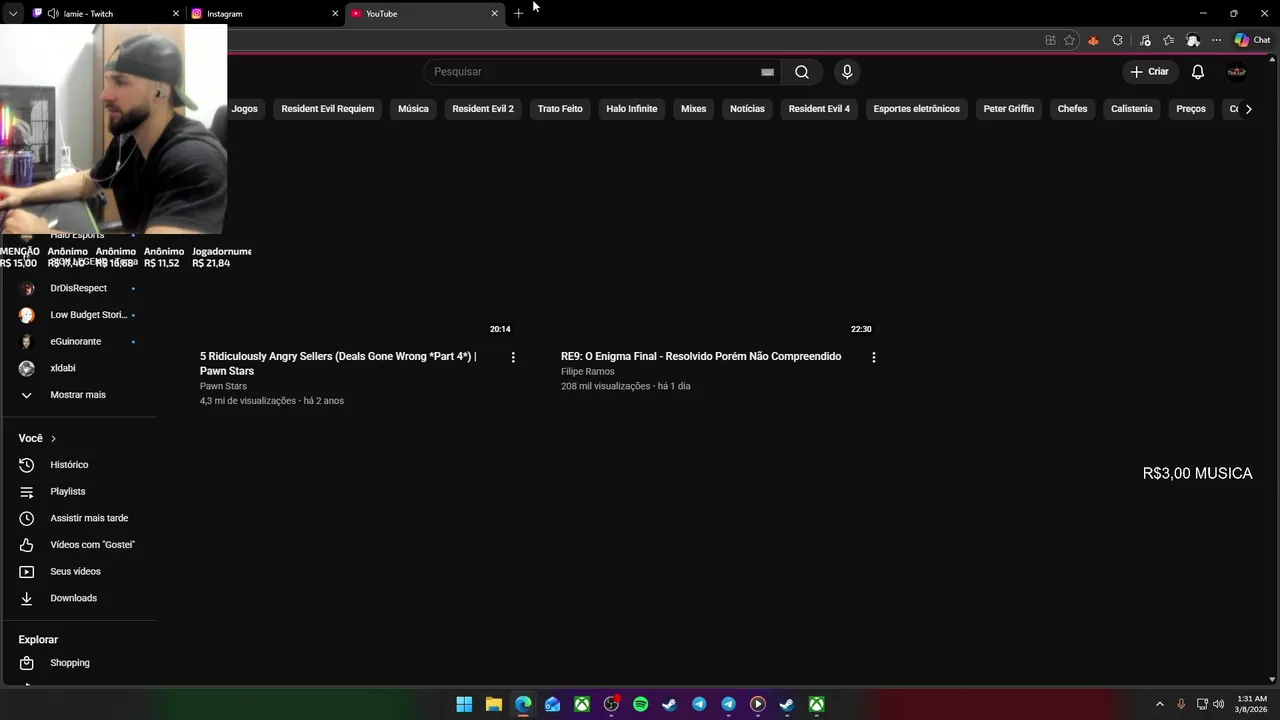This screenshot has width=1280, height=720.
Task: Click the YouTube search magnifier button
Action: pos(802,72)
